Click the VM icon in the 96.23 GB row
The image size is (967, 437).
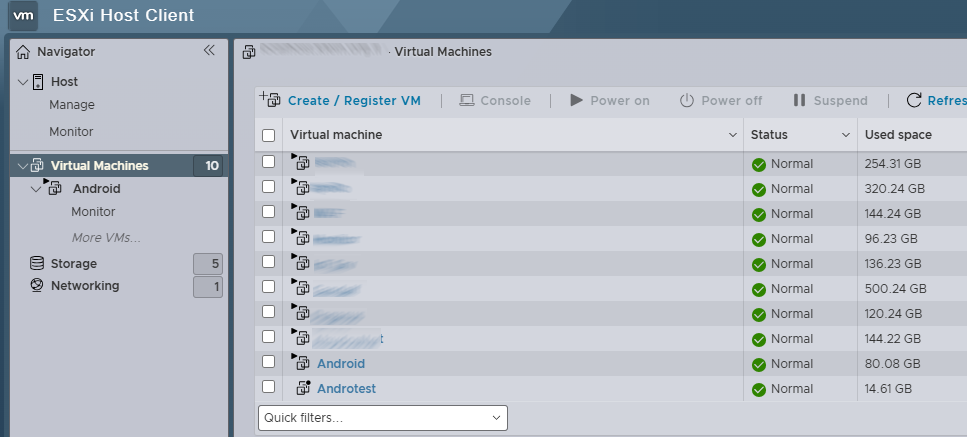[x=300, y=237]
